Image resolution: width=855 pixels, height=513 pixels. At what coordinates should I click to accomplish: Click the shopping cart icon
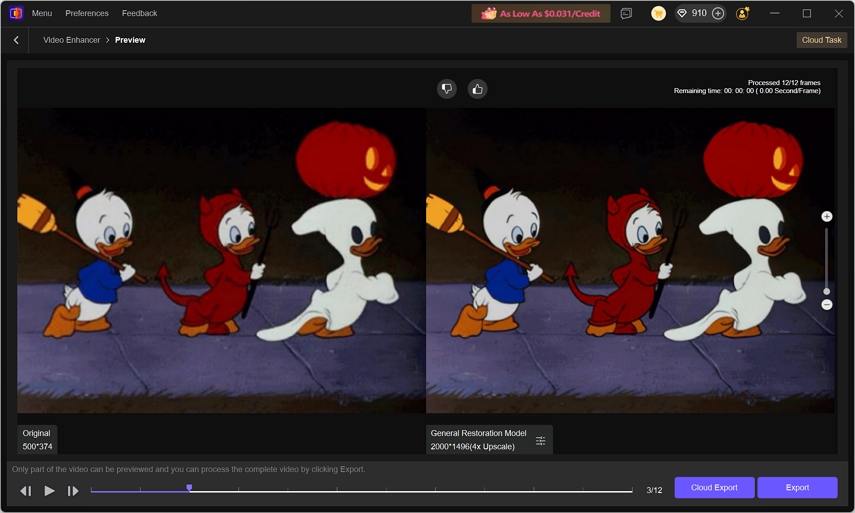tap(658, 14)
